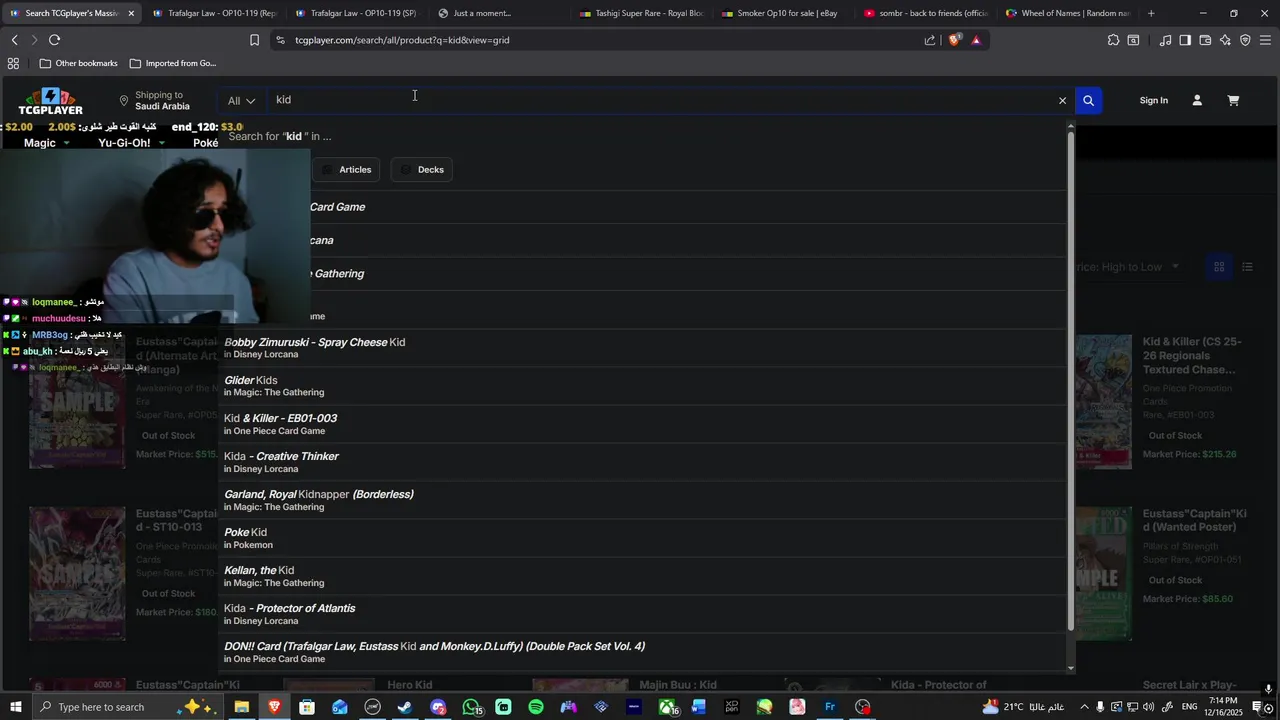Click the account profile icon
1280x720 pixels.
[1197, 100]
